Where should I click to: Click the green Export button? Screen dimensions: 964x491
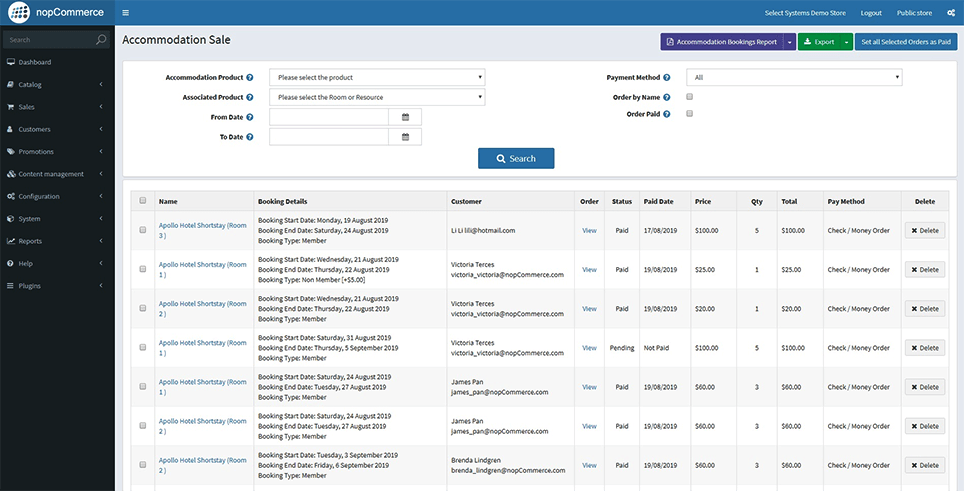819,42
